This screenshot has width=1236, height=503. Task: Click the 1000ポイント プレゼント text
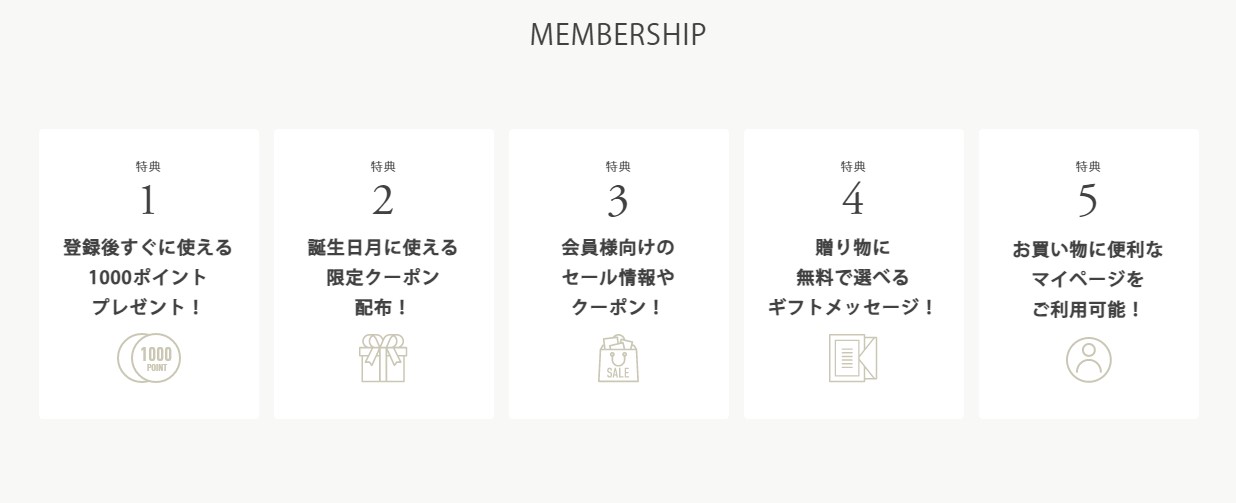coord(148,292)
